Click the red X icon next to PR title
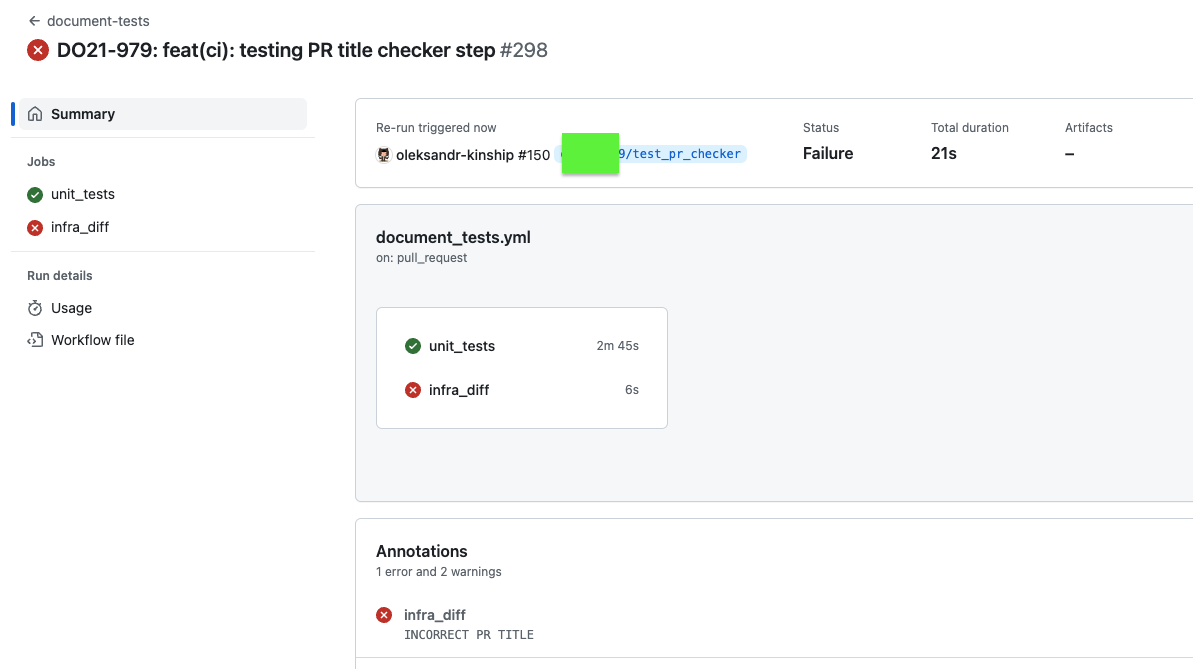This screenshot has width=1193, height=669. point(37,49)
